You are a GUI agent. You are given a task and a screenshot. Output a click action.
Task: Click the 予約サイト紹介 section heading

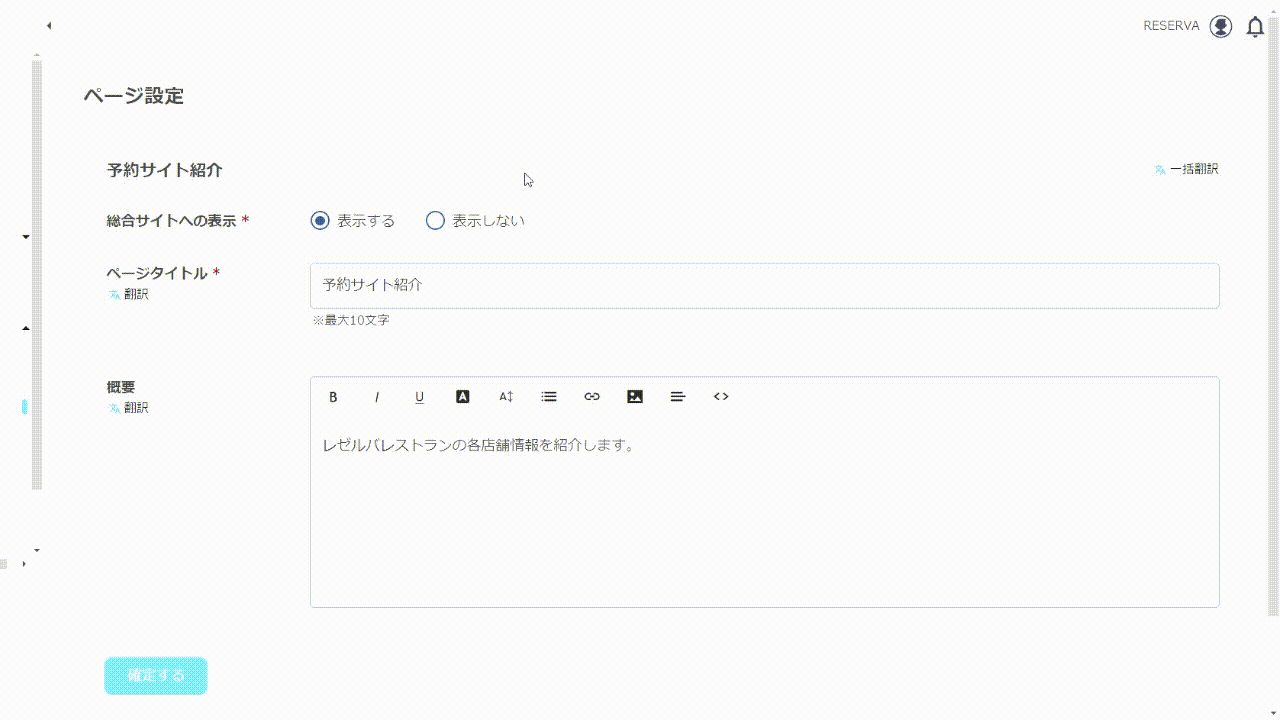coord(165,170)
